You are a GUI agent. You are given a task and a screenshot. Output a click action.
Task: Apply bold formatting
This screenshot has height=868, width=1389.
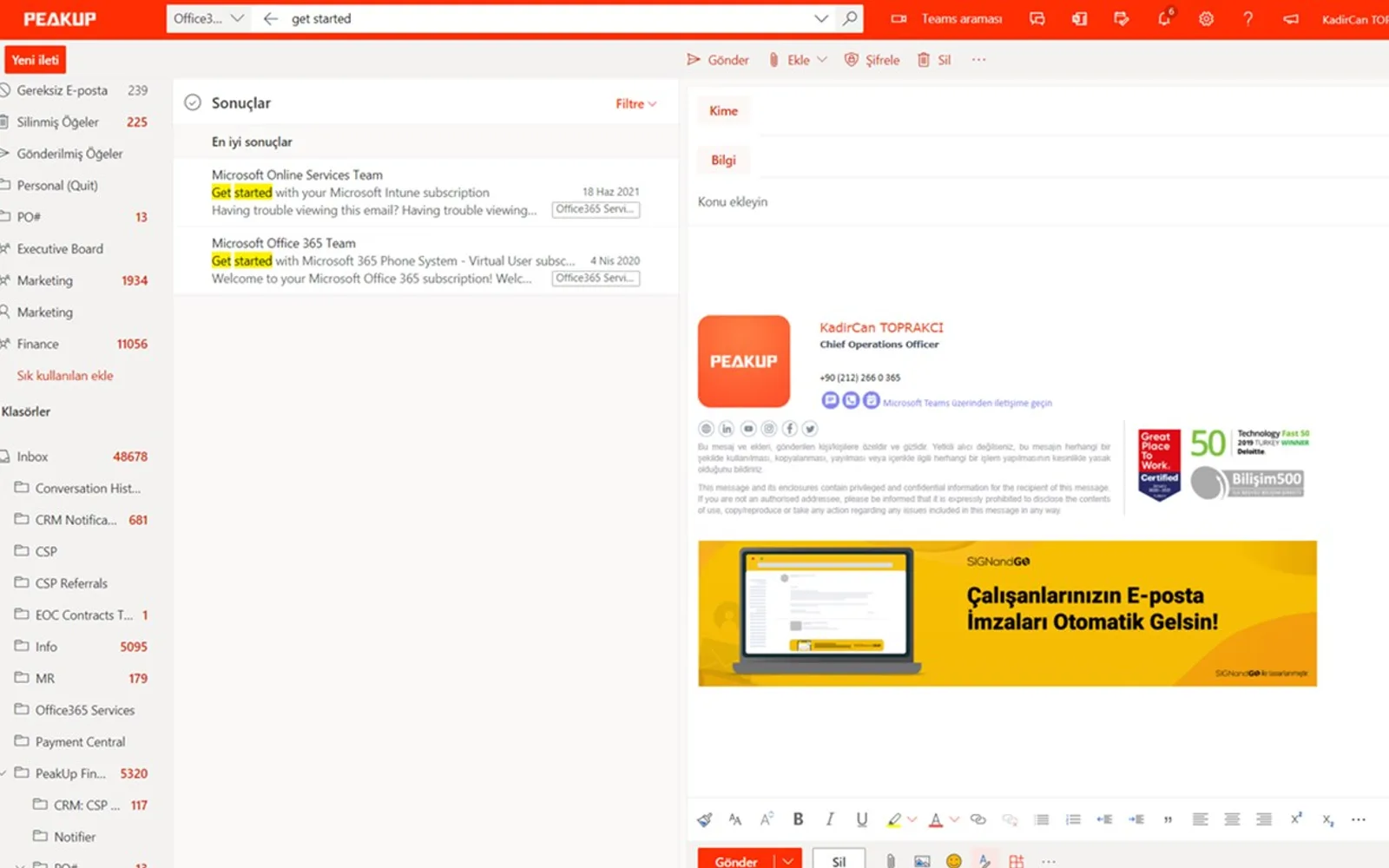pos(798,819)
